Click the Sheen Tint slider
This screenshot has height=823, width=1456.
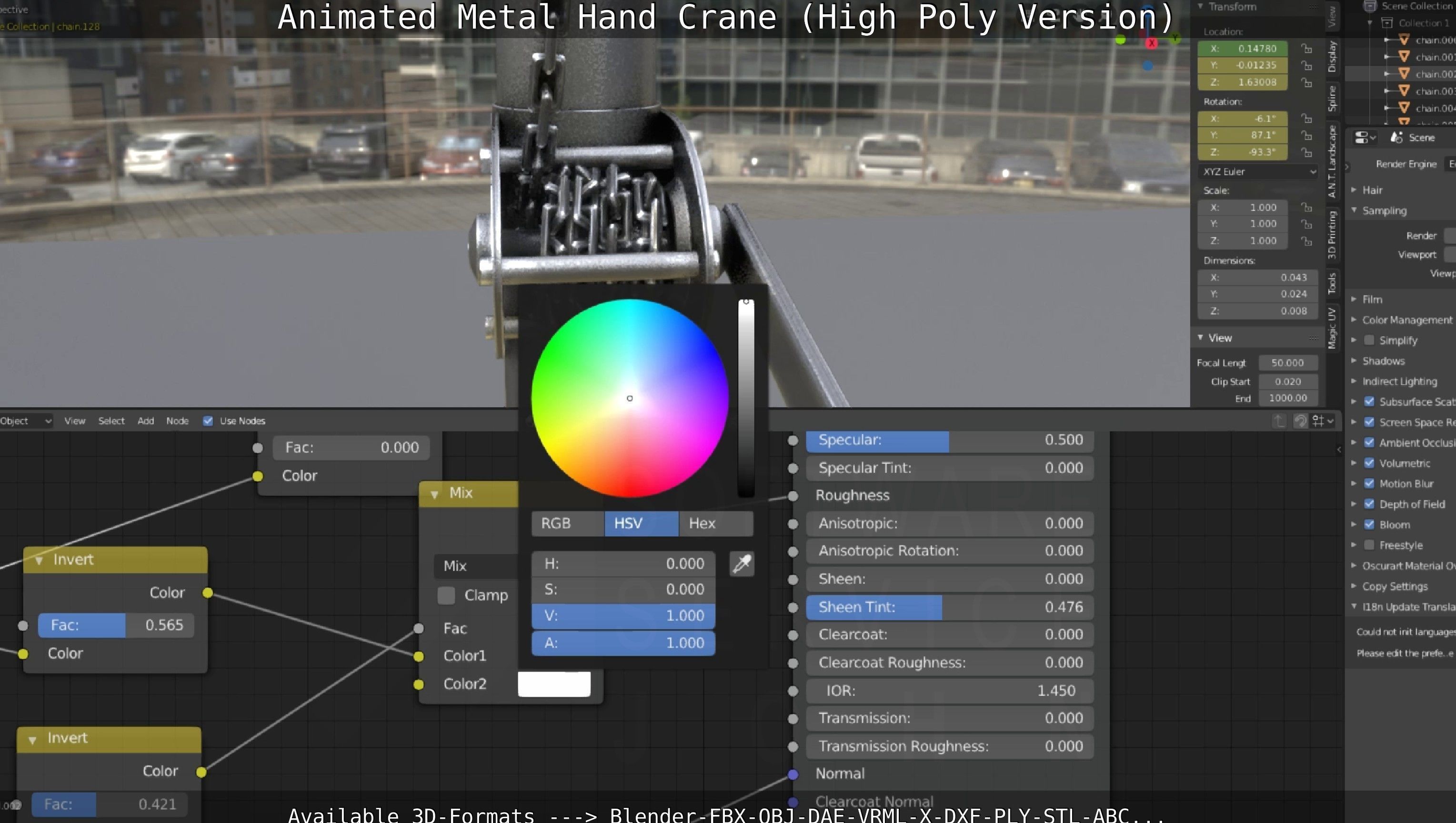(950, 607)
